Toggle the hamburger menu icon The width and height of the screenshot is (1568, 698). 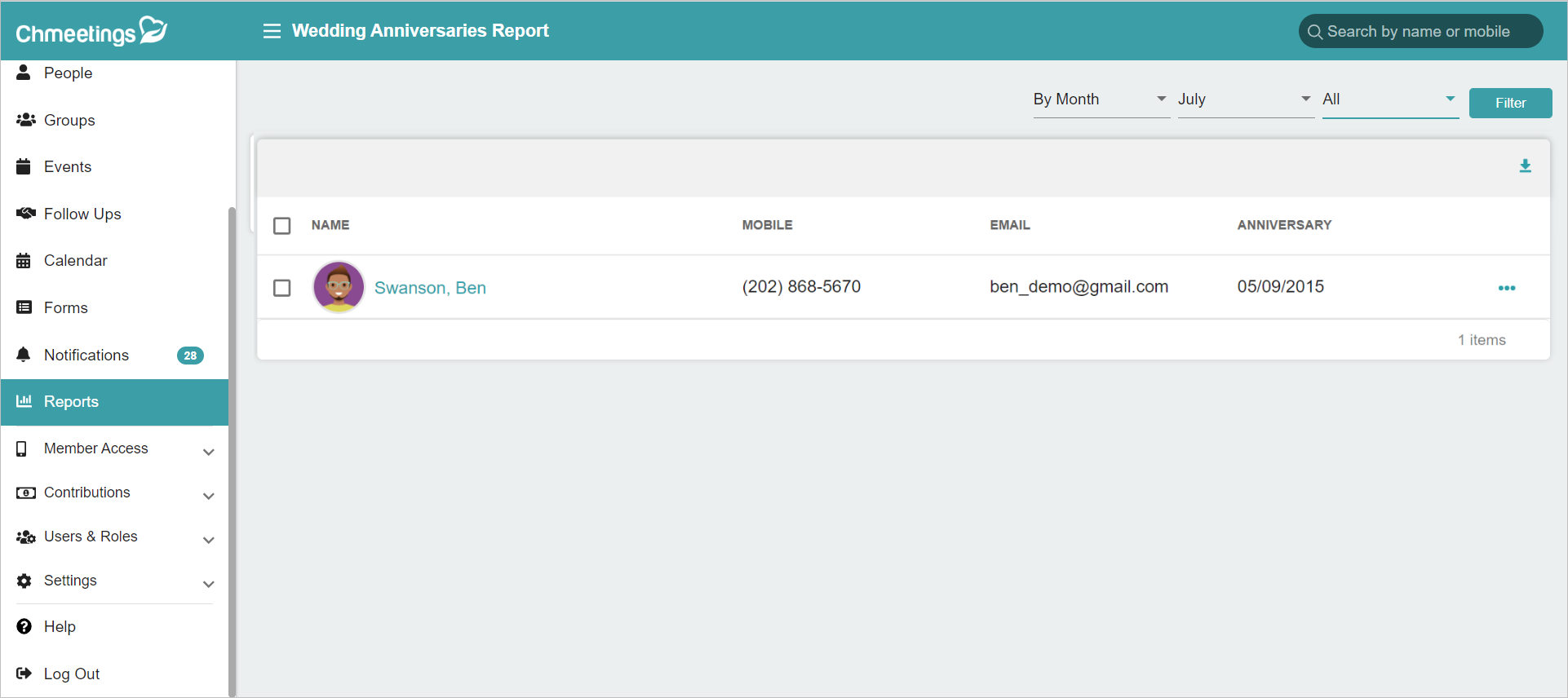click(272, 31)
